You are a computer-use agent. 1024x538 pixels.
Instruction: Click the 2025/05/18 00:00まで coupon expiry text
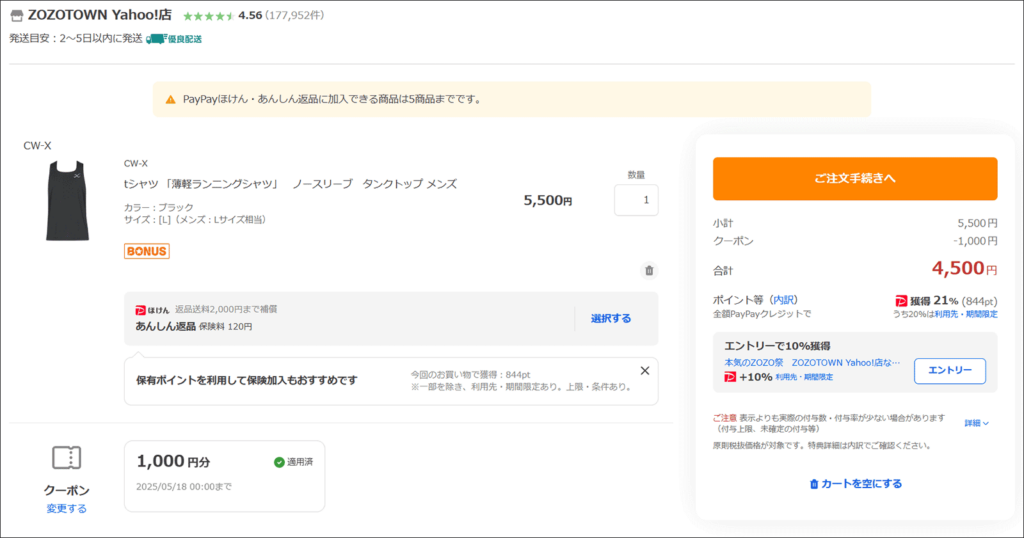tap(184, 487)
